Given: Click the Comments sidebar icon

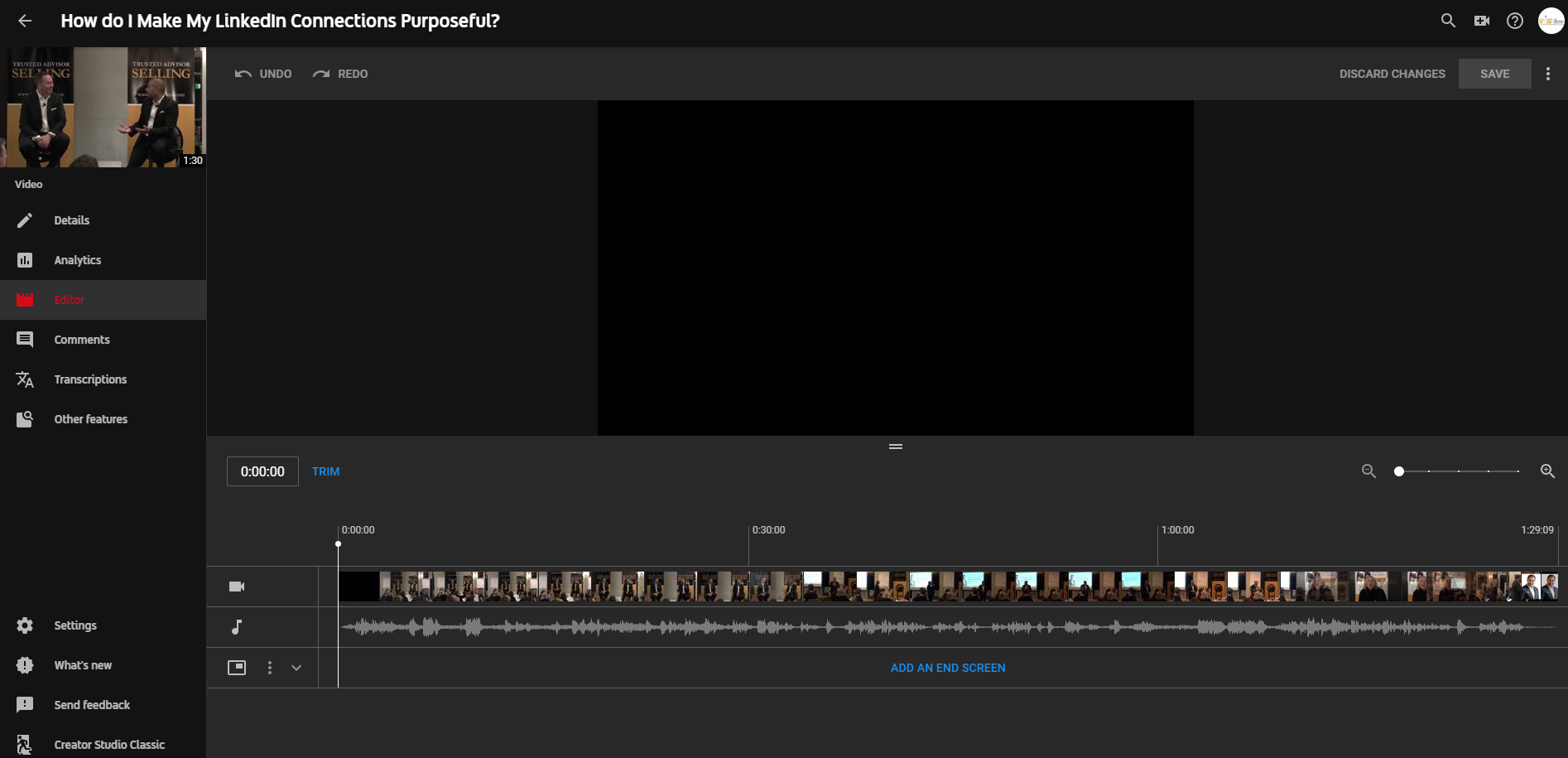Looking at the screenshot, I should [x=25, y=339].
